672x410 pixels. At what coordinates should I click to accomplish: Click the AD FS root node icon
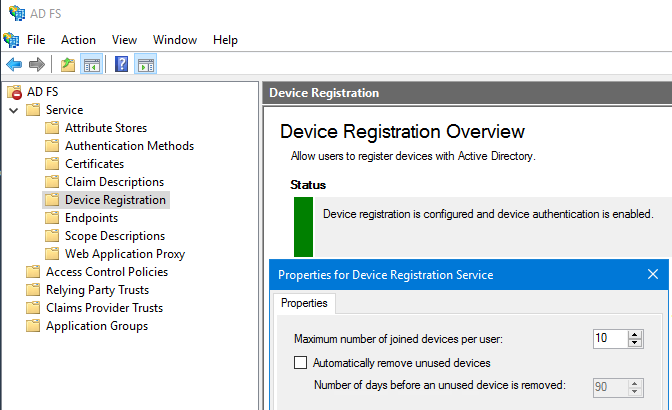click(14, 92)
